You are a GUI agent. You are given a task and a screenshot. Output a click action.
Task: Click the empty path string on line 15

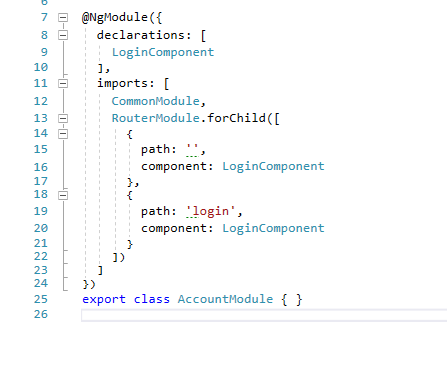[192, 149]
